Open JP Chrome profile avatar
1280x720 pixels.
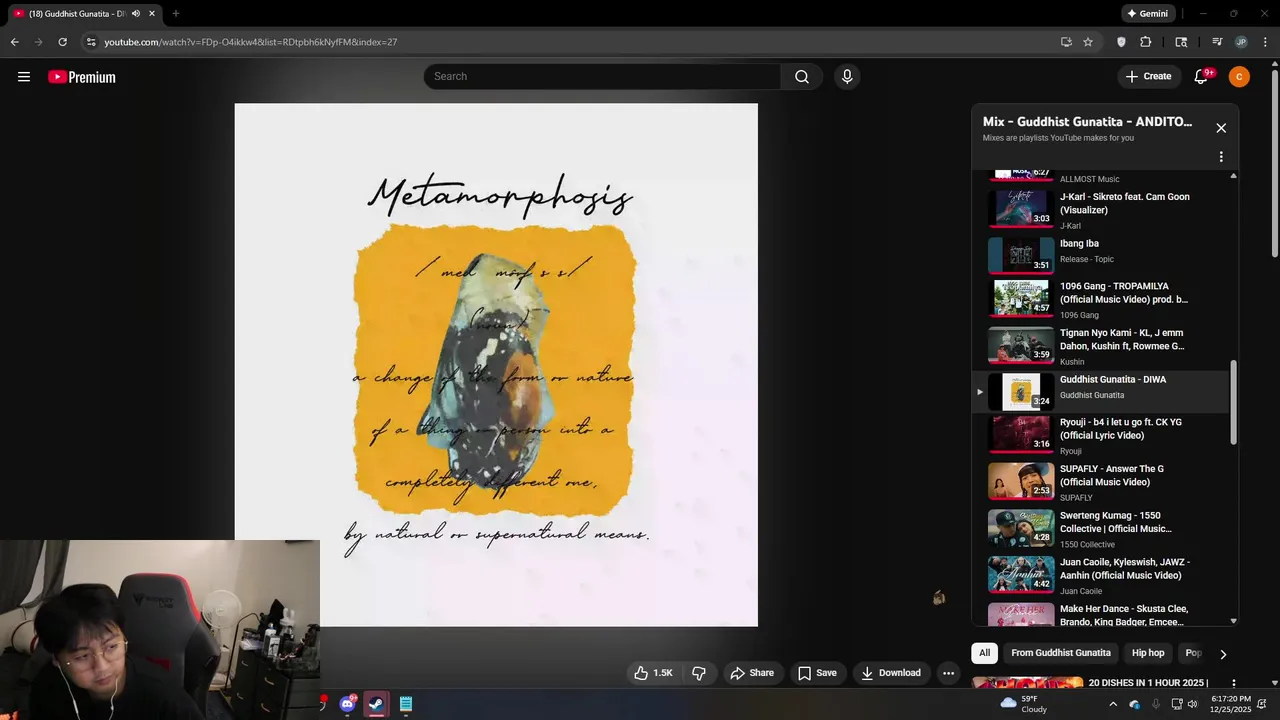pyautogui.click(x=1241, y=42)
